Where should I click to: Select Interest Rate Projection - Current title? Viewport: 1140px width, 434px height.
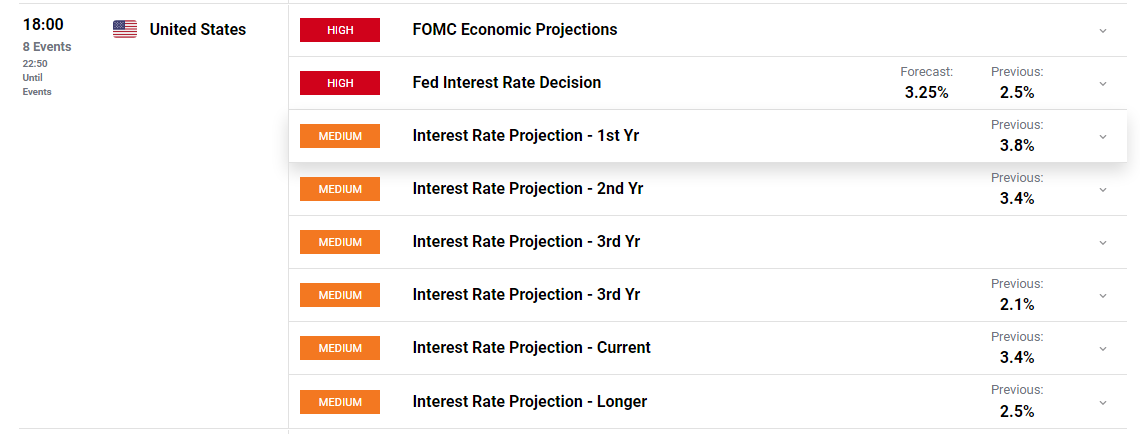tap(531, 348)
